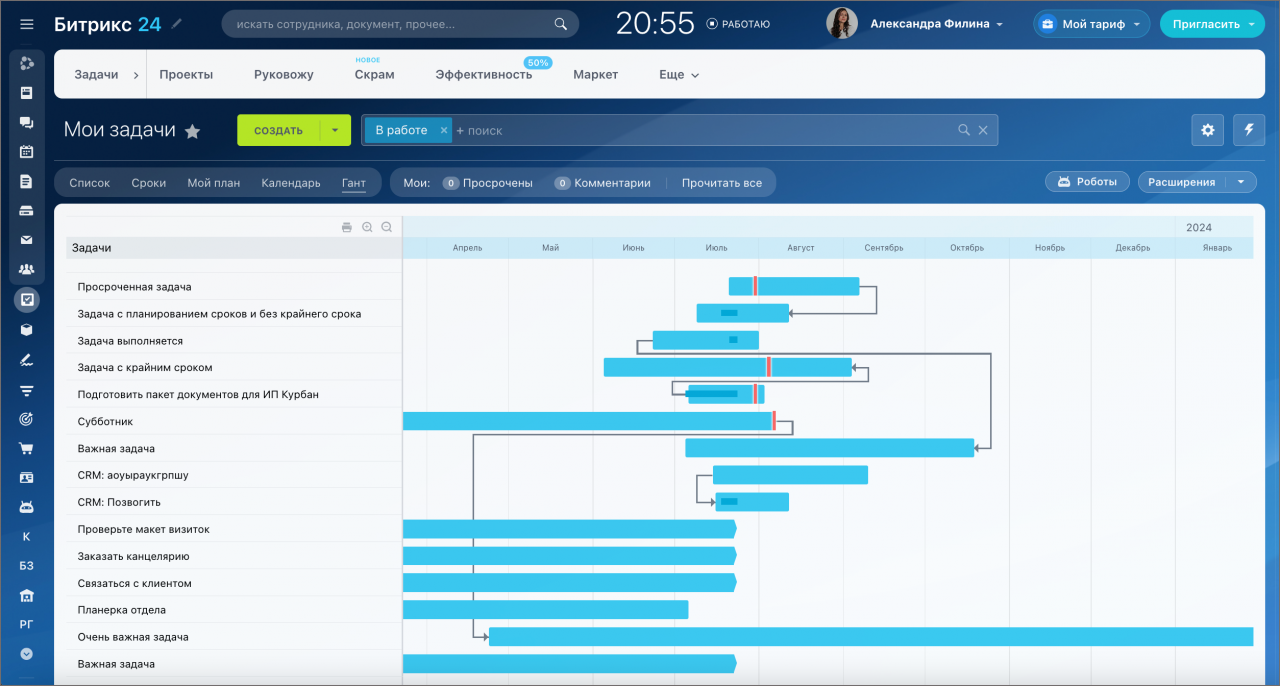Click the mail envelope sidebar icon
Screen dimensions: 1280x686
coord(27,240)
